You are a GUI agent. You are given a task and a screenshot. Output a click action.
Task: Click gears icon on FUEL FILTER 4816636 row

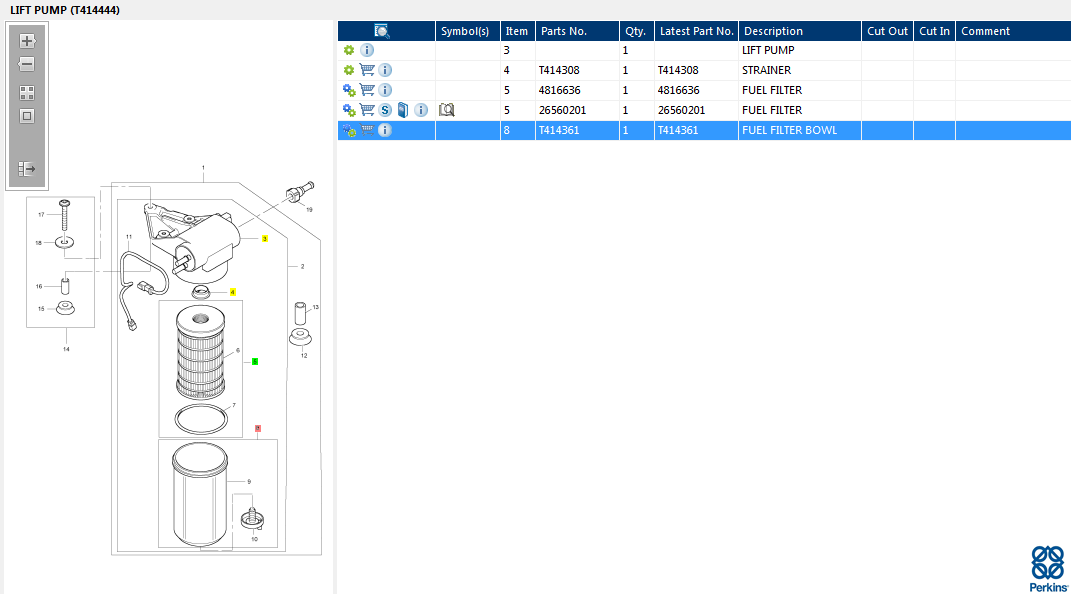pos(349,89)
